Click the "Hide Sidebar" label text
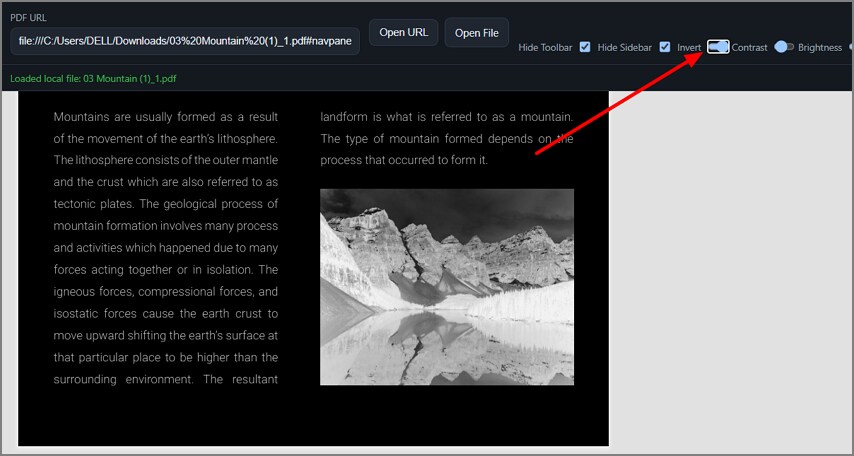The image size is (854, 456). click(x=625, y=47)
